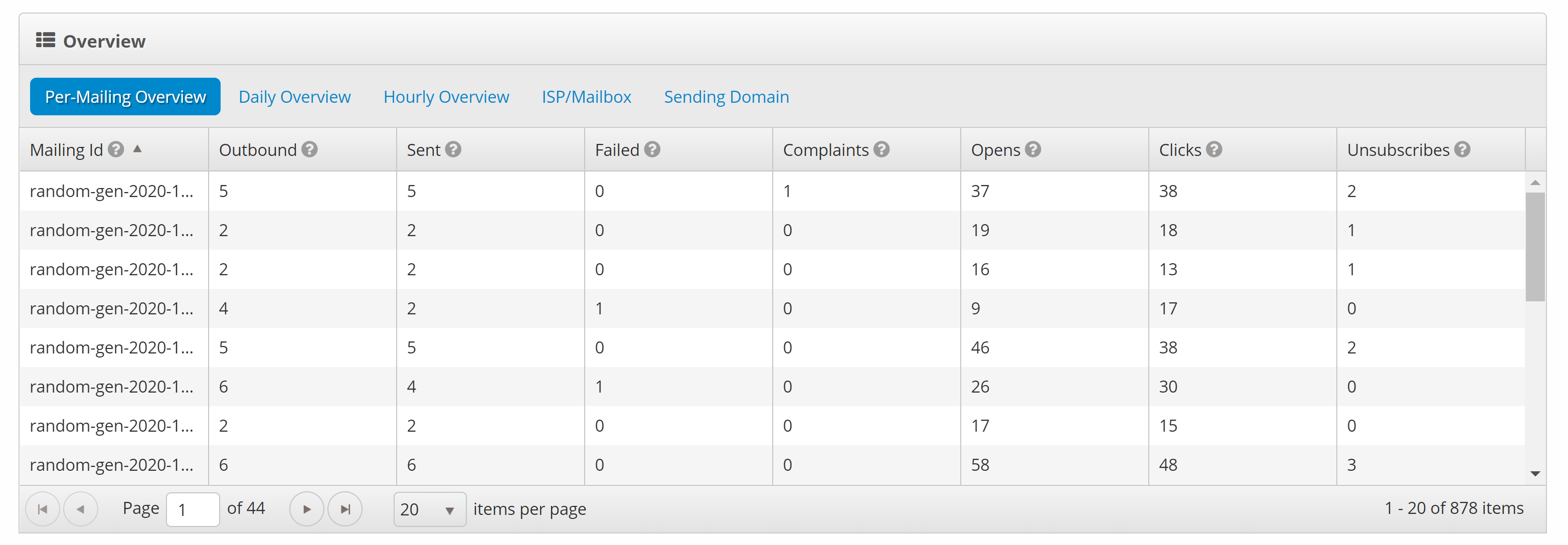Open the ISP/Mailbox tab
1568x545 pixels.
(586, 96)
